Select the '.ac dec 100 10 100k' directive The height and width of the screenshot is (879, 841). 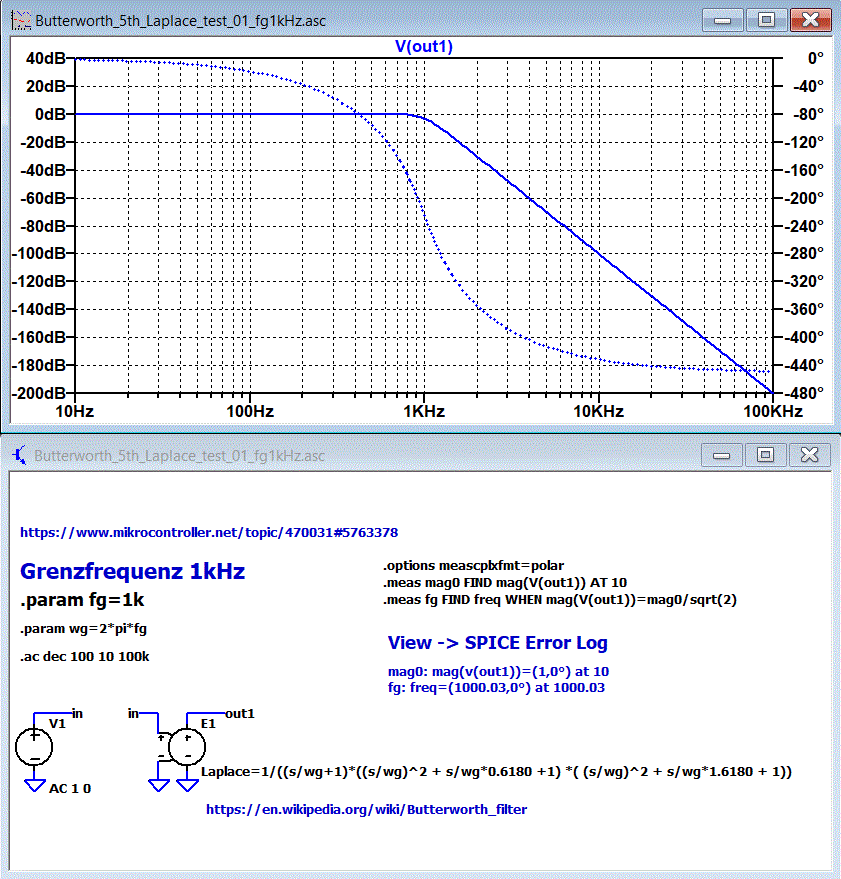tap(85, 656)
